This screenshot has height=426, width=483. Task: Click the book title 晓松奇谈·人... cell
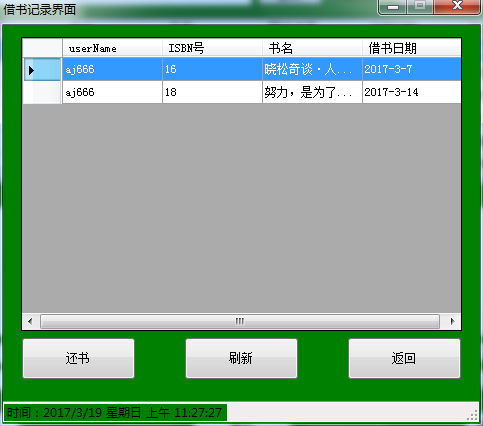click(312, 69)
